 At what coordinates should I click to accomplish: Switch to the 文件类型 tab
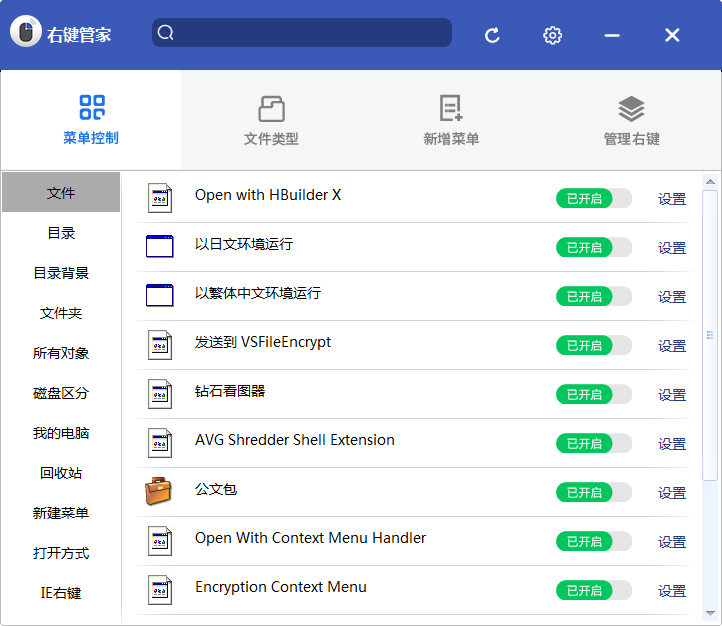pyautogui.click(x=271, y=120)
